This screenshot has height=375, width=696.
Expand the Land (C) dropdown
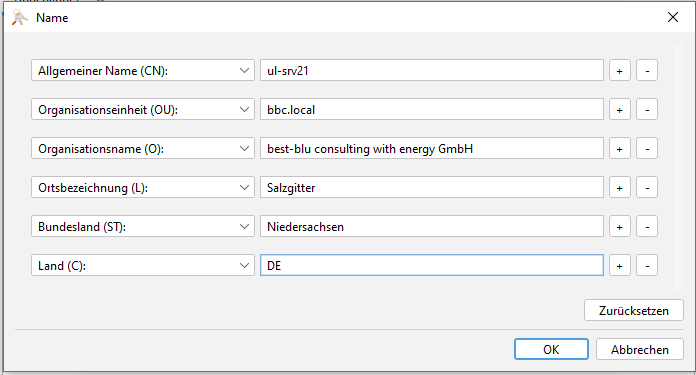[x=142, y=266]
